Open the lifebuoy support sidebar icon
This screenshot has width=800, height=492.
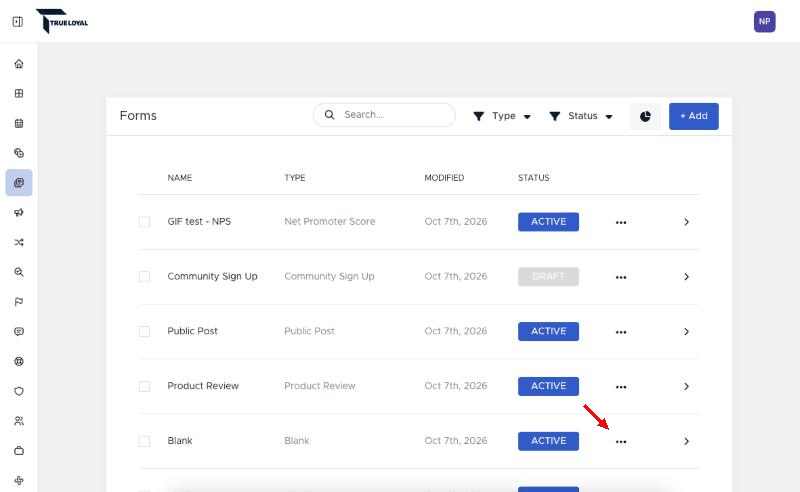pos(19,361)
